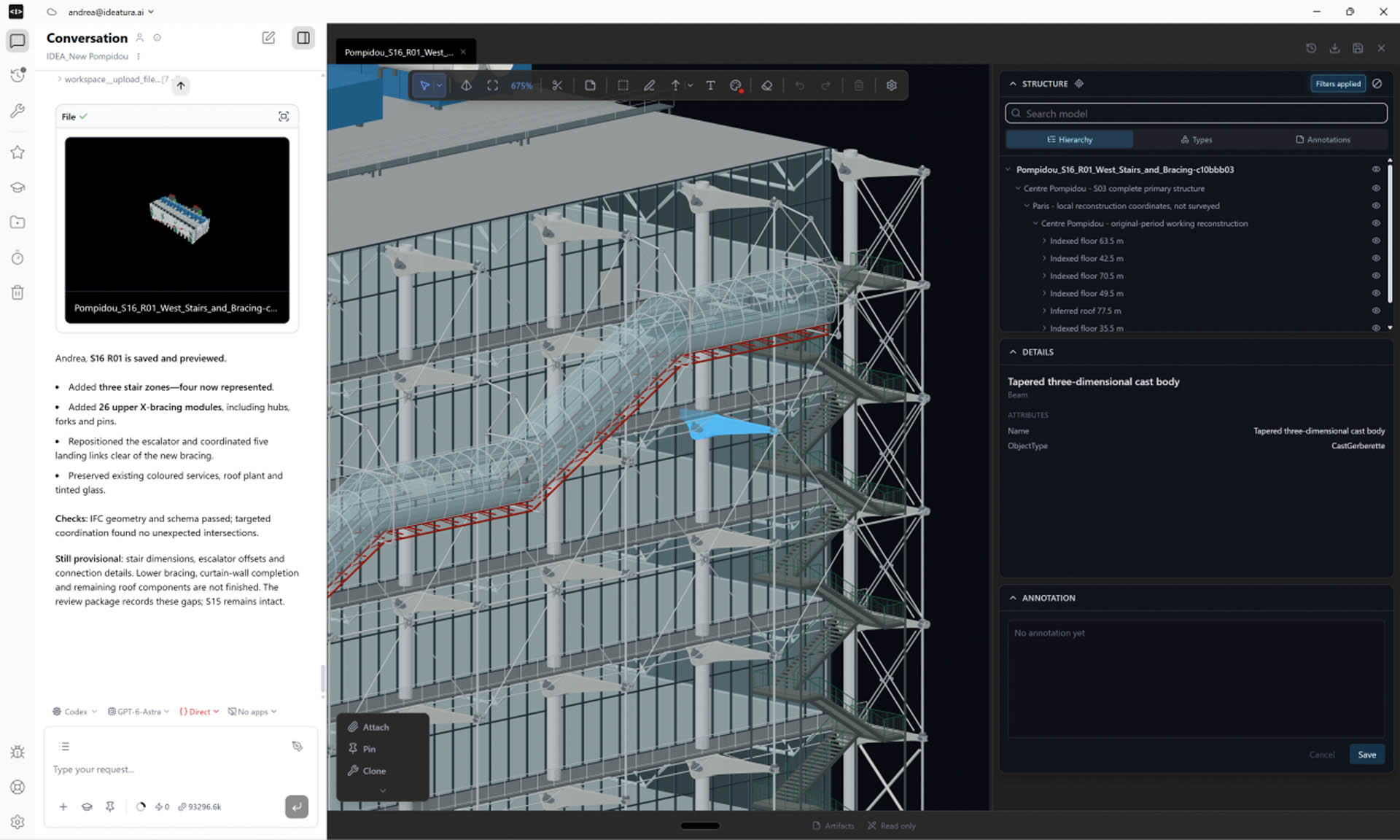Clear the applied filters icon
1400x840 pixels.
(1377, 84)
